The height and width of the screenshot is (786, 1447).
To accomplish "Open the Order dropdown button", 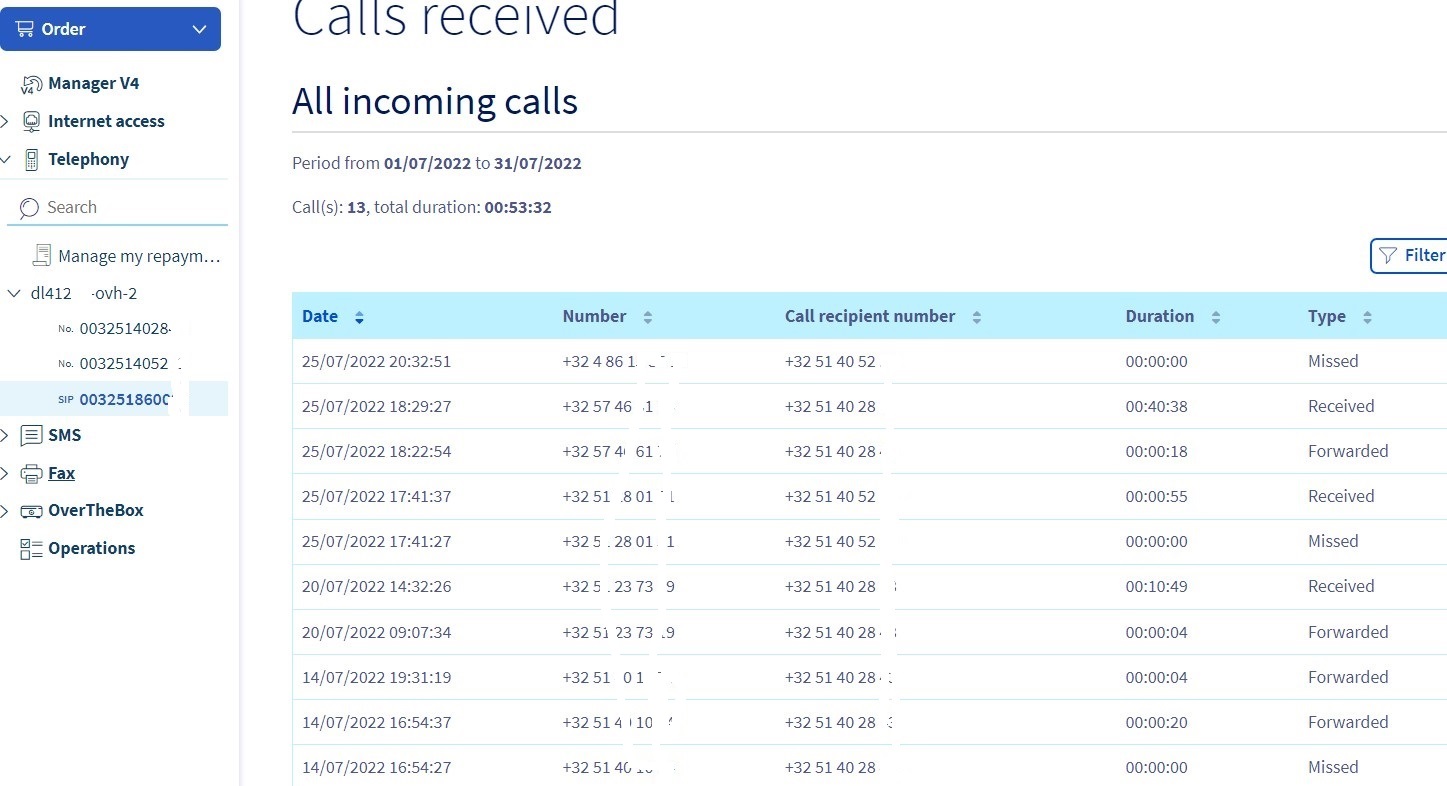I will coord(110,29).
